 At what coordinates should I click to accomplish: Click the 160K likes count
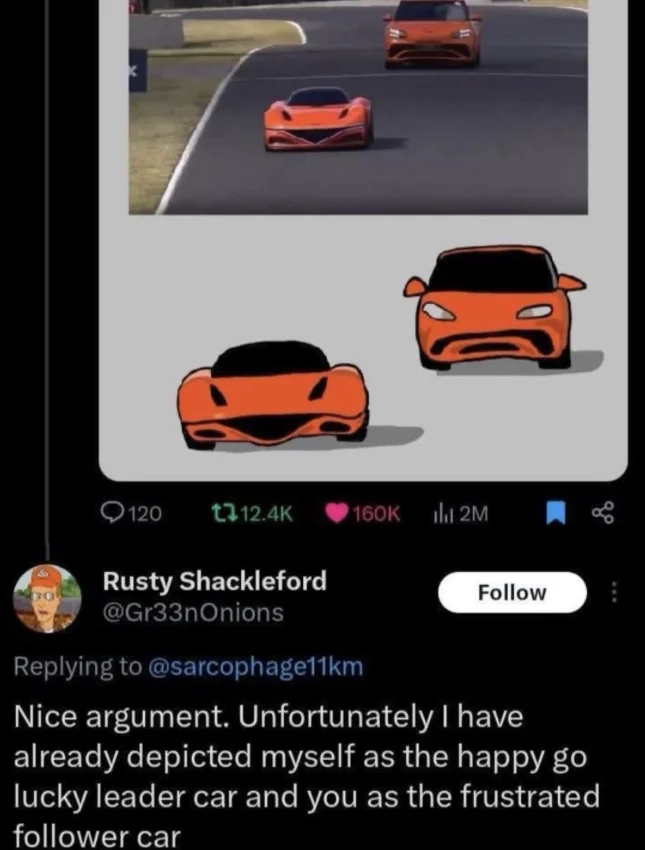click(x=377, y=513)
